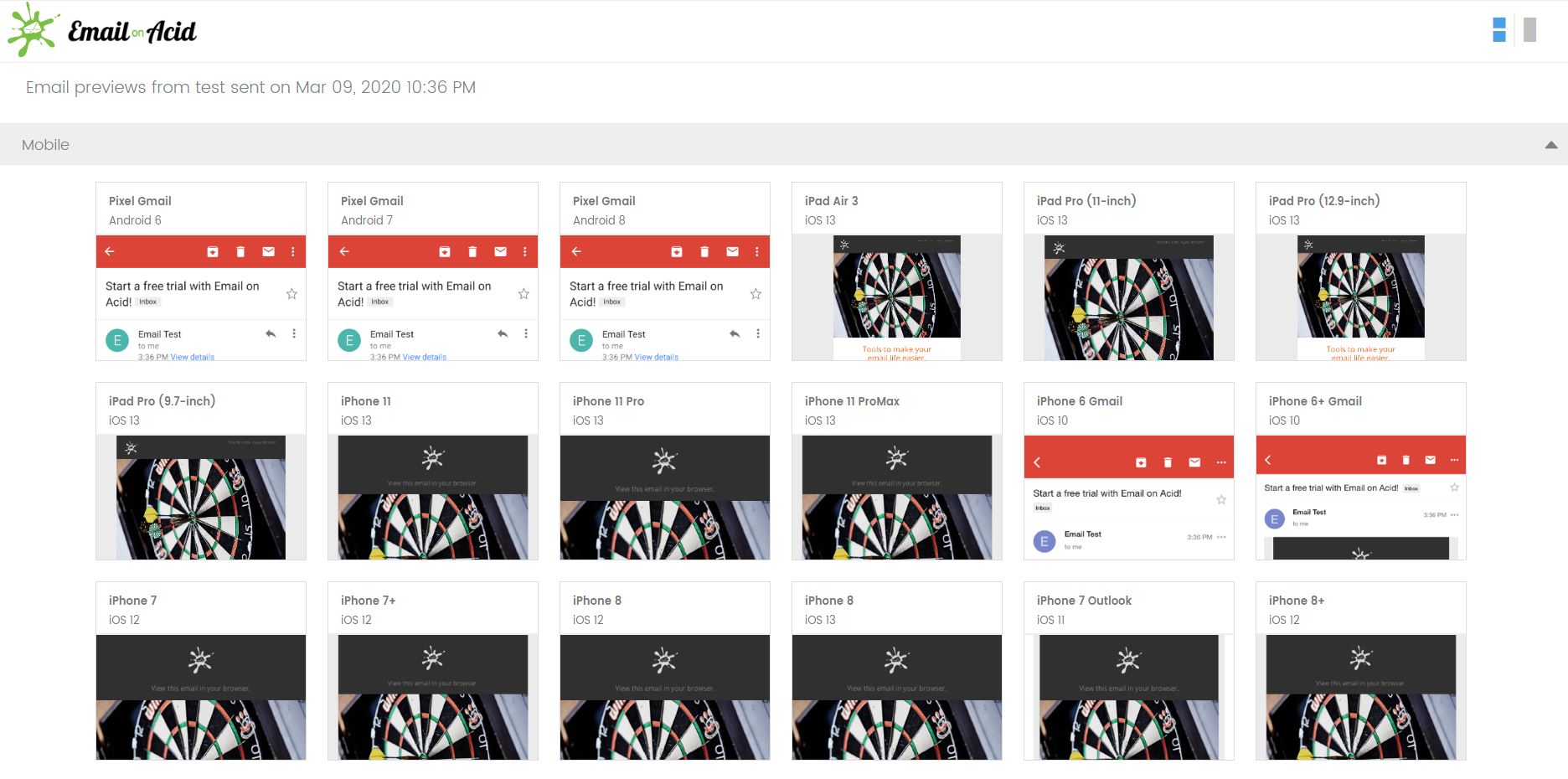Click View details link in Android 7 preview
The width and height of the screenshot is (1568, 779).
(425, 357)
